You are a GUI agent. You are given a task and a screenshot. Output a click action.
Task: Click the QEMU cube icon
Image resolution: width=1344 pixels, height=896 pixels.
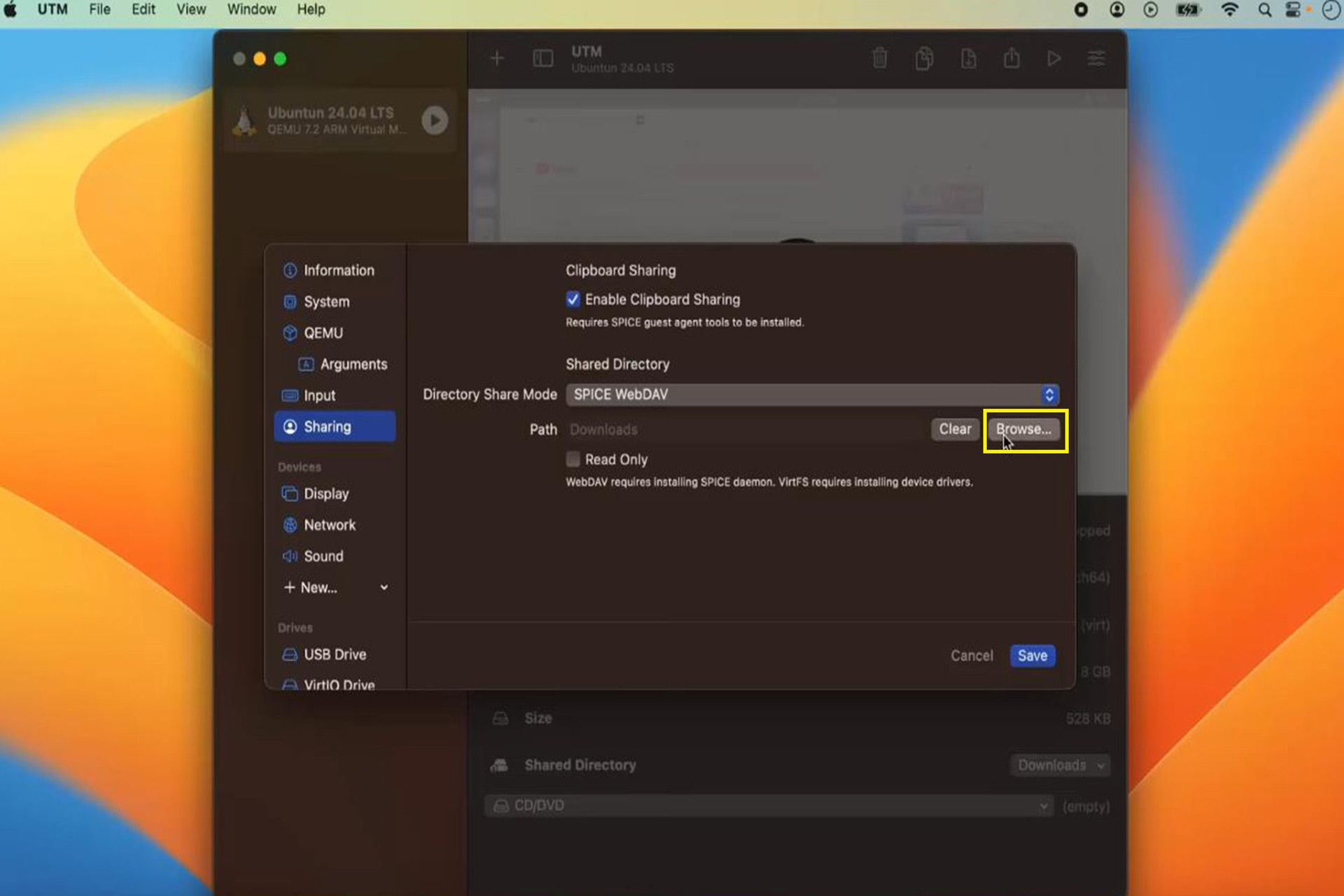[290, 333]
